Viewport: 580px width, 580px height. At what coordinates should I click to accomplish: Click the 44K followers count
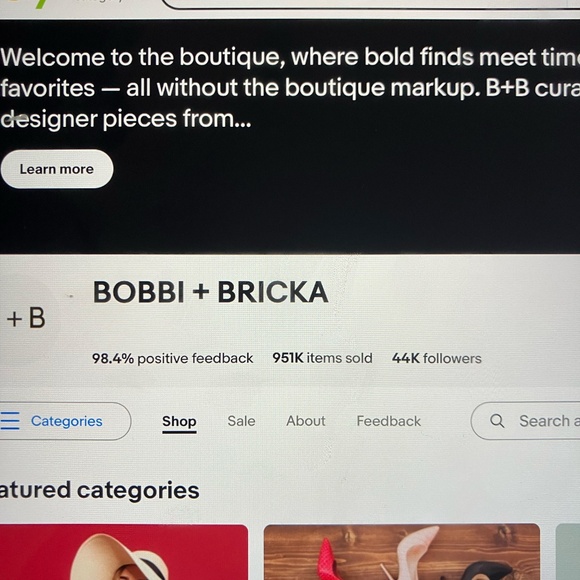pyautogui.click(x=436, y=358)
